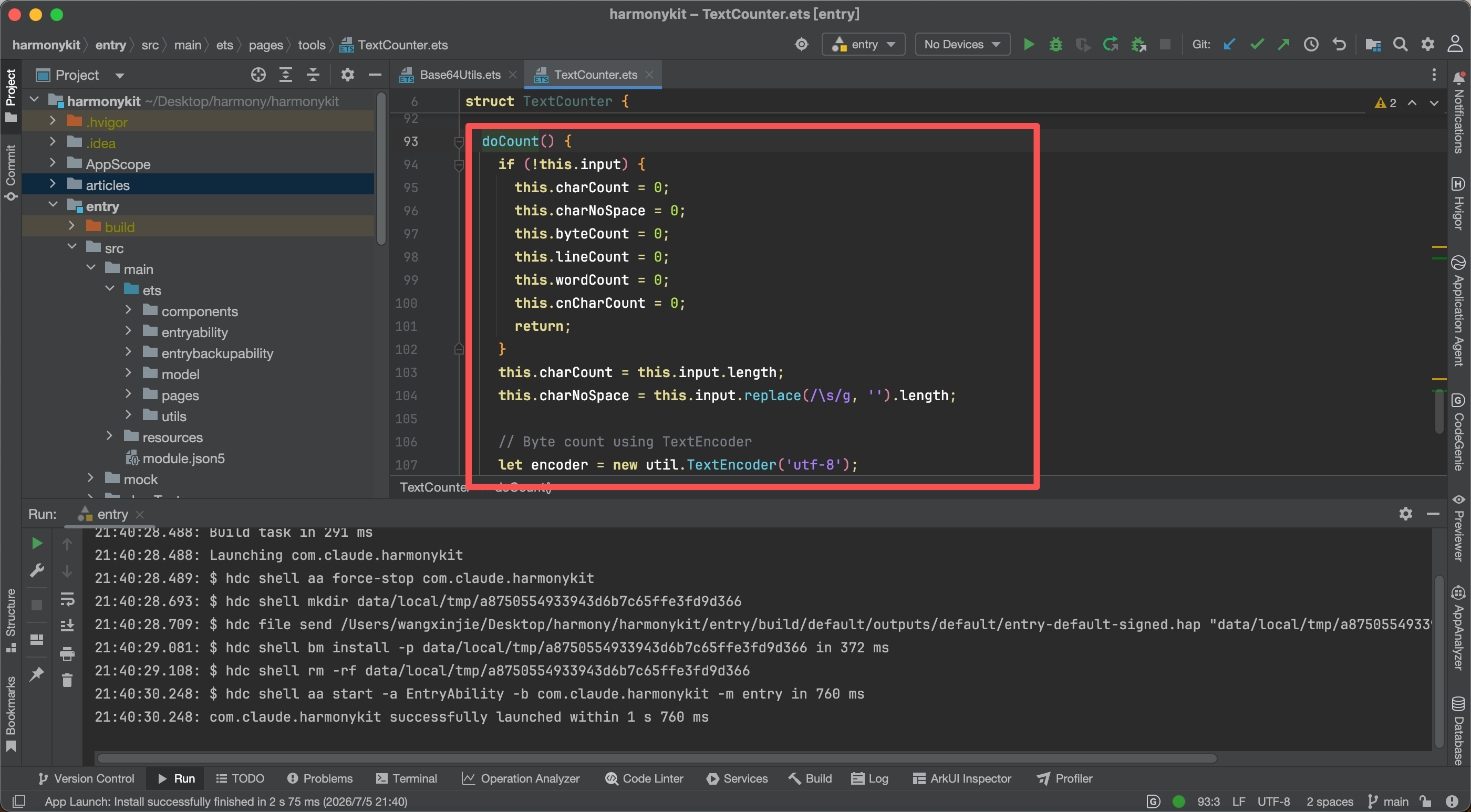Open No Devices dropdown
The image size is (1471, 812).
click(962, 45)
